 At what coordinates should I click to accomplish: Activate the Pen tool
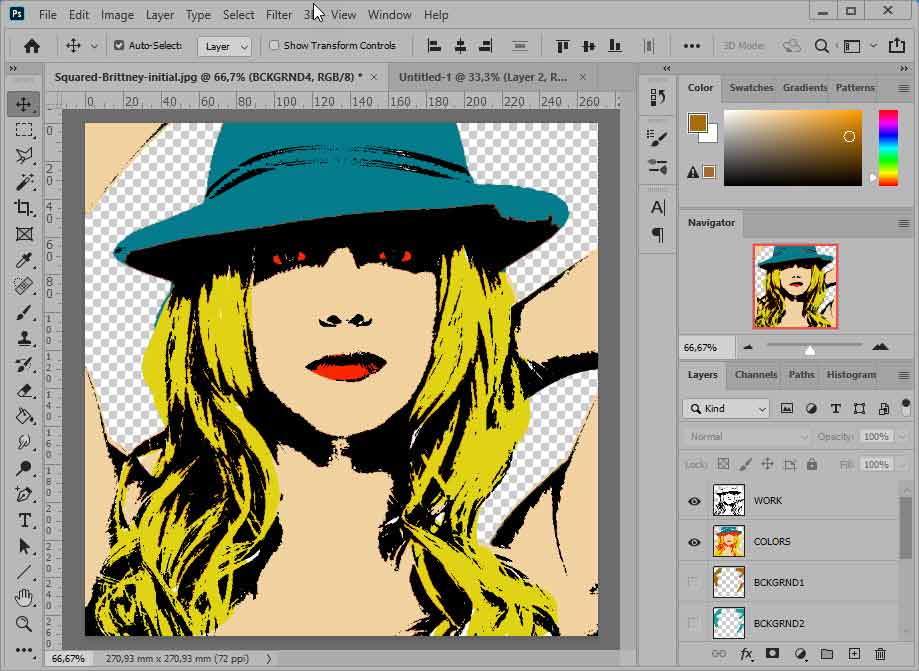tap(23, 494)
